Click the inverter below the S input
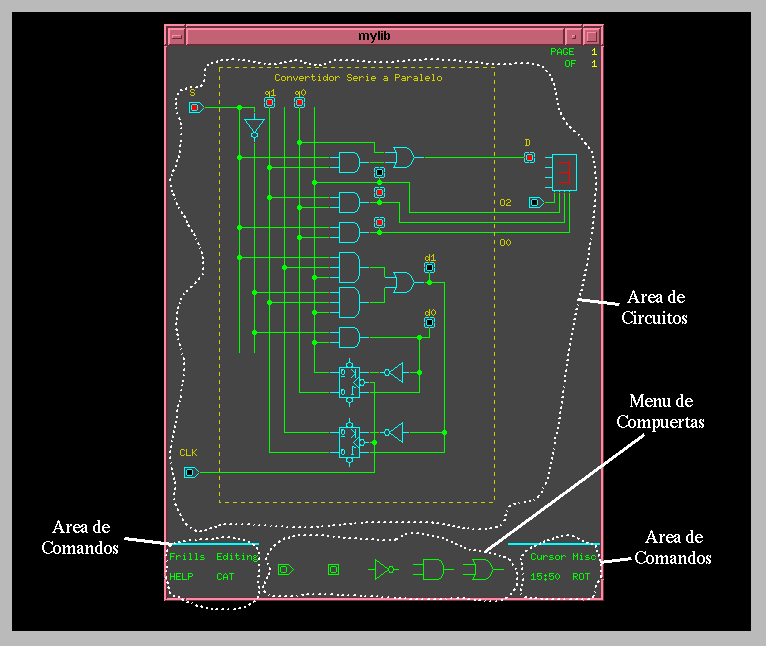The width and height of the screenshot is (766, 646). 254,127
